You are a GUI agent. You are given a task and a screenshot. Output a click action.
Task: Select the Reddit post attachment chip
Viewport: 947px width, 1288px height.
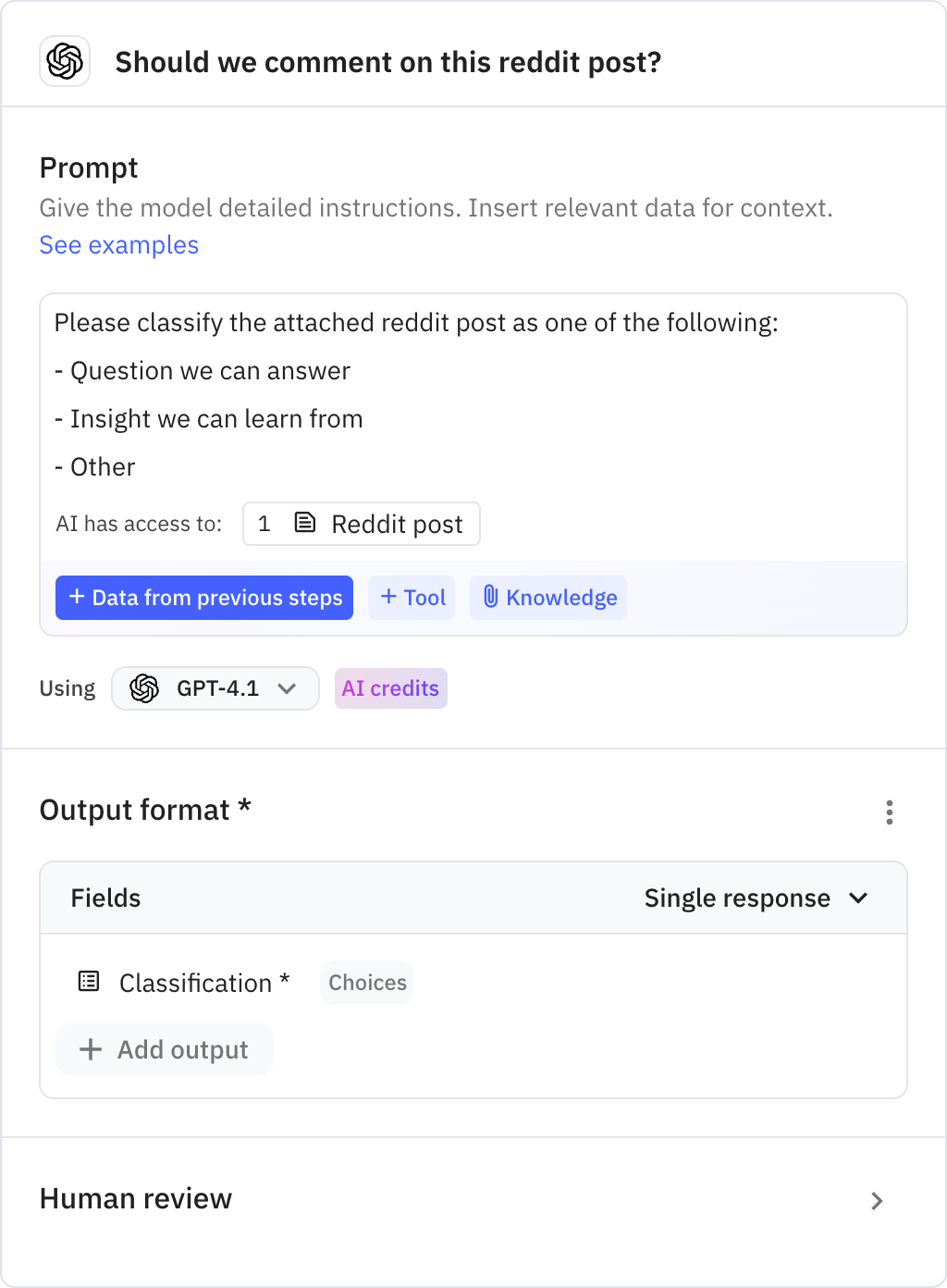point(361,524)
